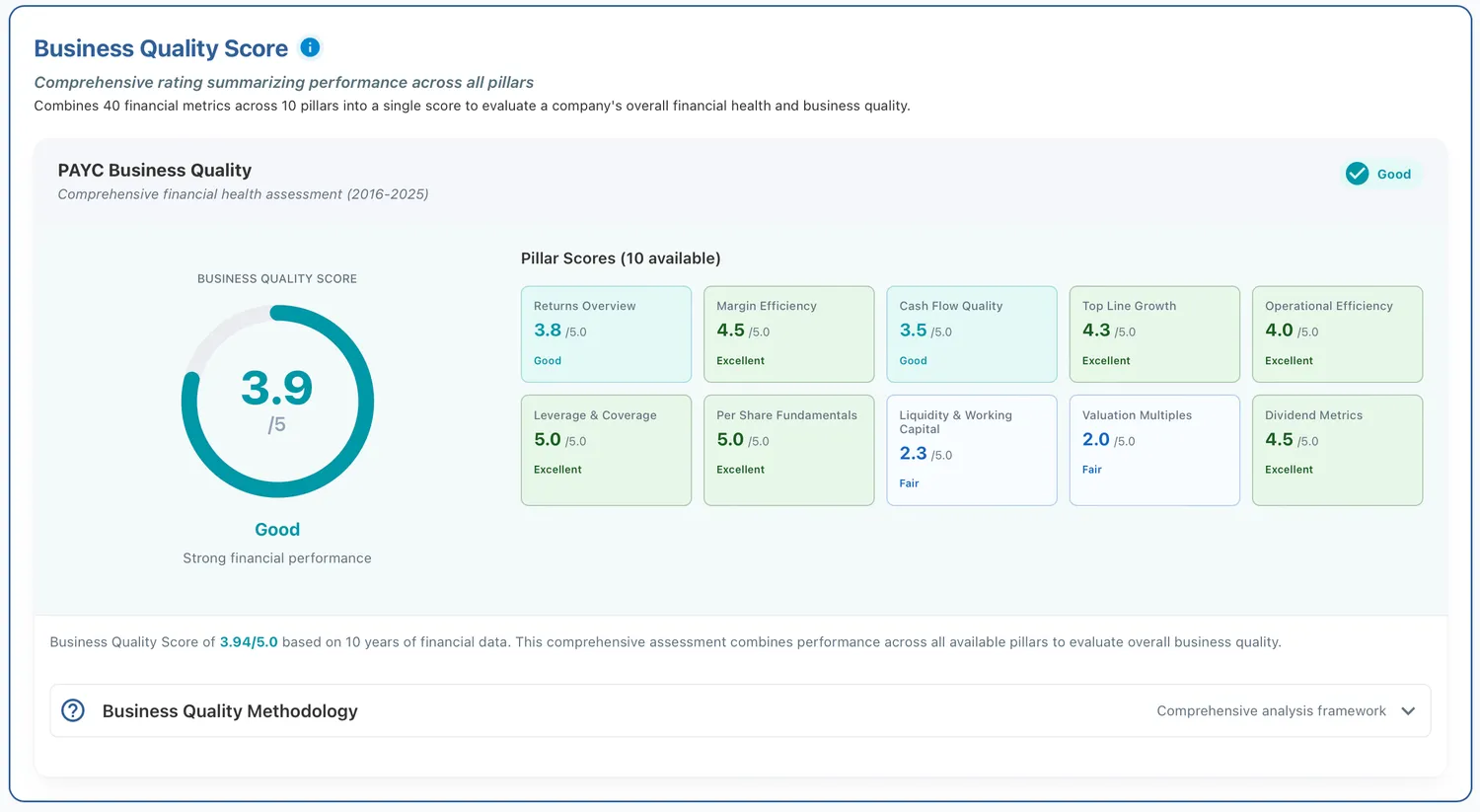The image size is (1480, 812).
Task: Click the 'Strong financial performance' caption
Action: tap(277, 558)
